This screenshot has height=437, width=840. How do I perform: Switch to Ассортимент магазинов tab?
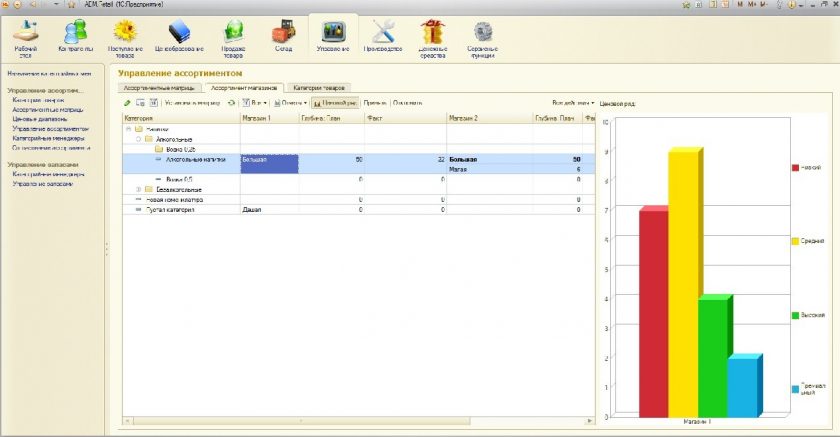click(x=244, y=88)
